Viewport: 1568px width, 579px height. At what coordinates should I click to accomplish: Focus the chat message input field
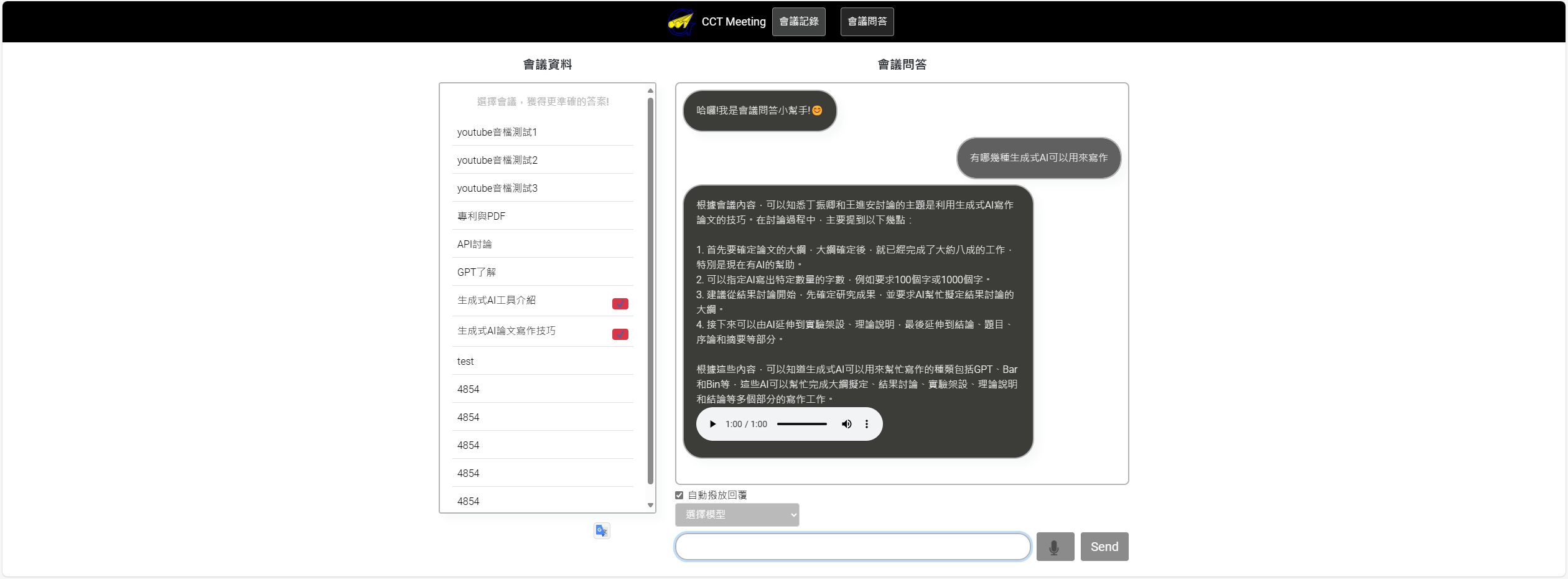852,547
